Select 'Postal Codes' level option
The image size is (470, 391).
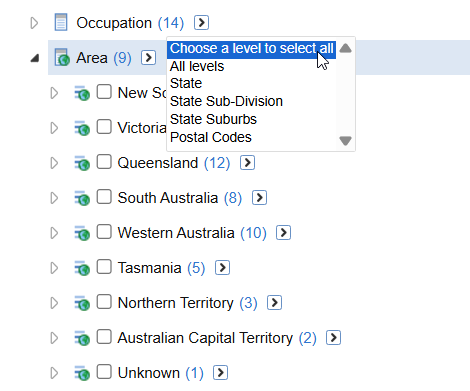(211, 137)
